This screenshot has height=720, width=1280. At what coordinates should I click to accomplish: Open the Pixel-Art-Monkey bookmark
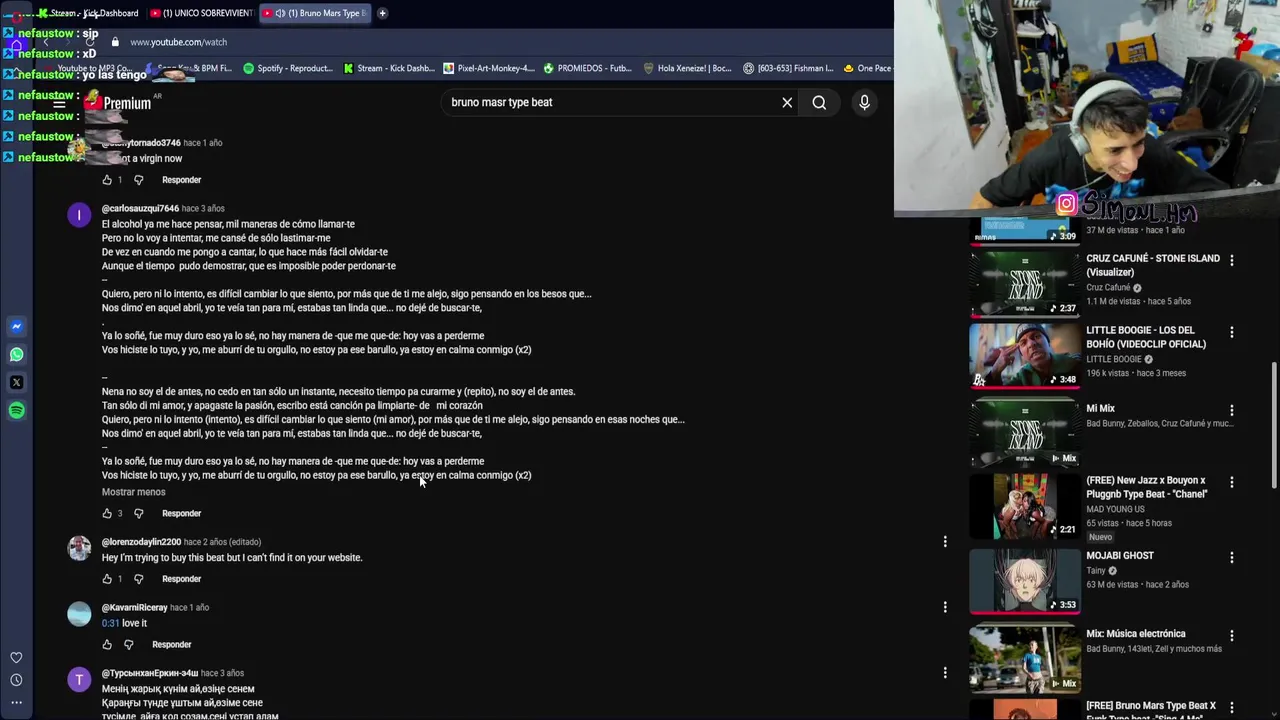(x=488, y=68)
